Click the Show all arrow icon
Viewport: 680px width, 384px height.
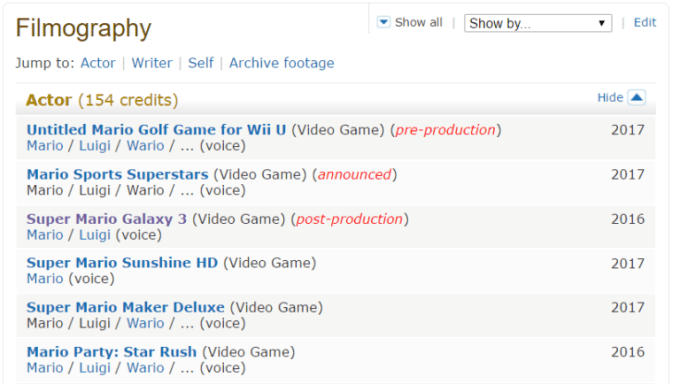click(x=383, y=22)
